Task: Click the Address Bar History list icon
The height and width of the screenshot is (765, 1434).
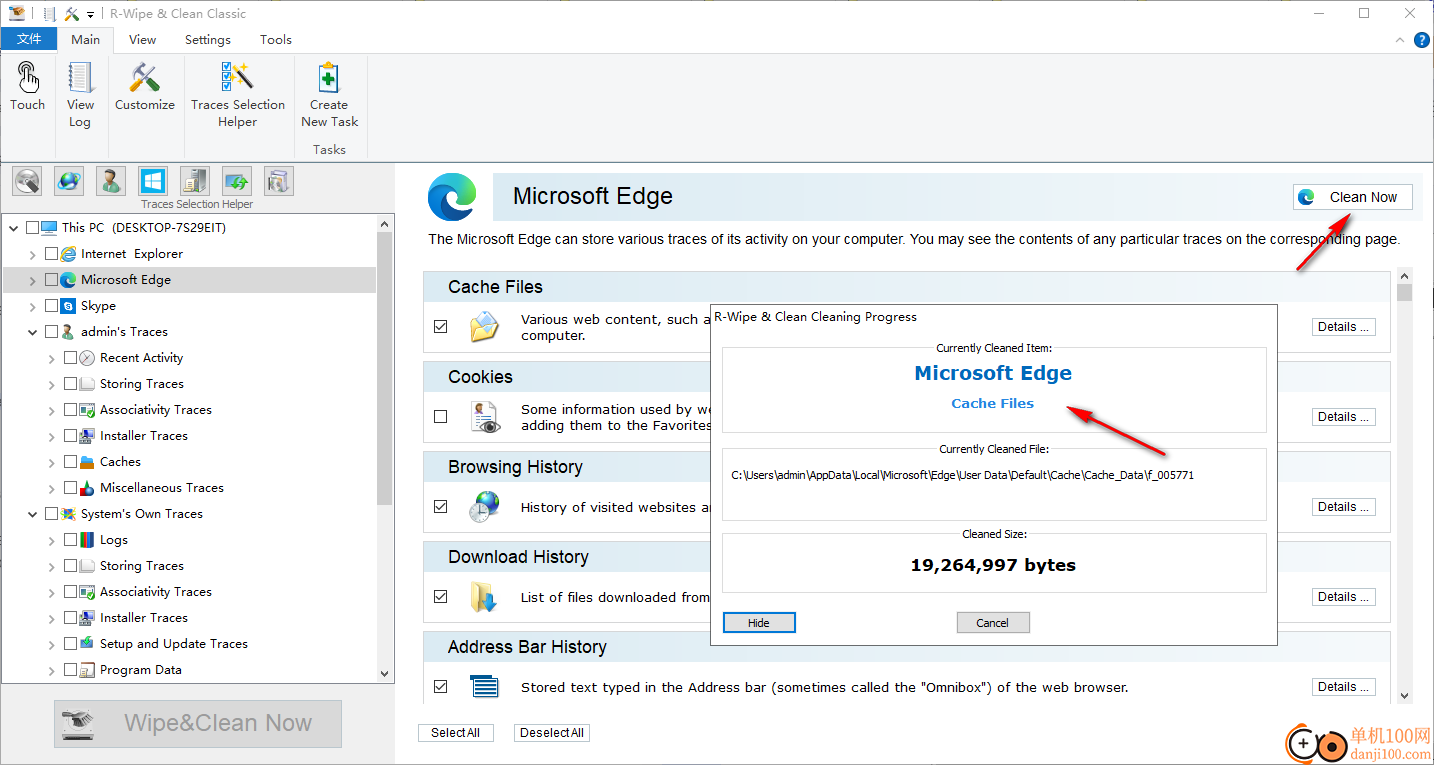Action: 485,687
